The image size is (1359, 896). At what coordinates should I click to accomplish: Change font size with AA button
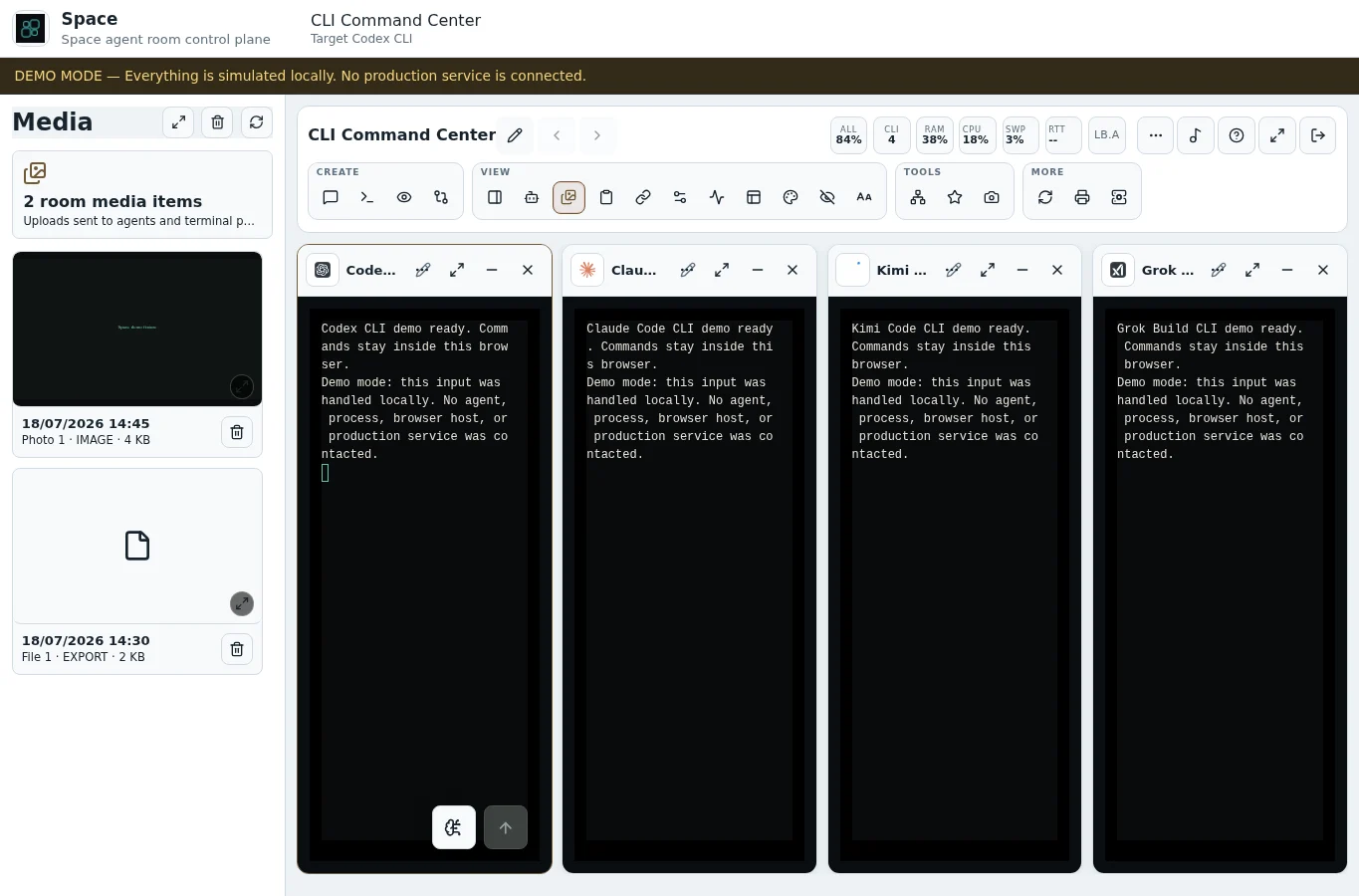pos(864,197)
